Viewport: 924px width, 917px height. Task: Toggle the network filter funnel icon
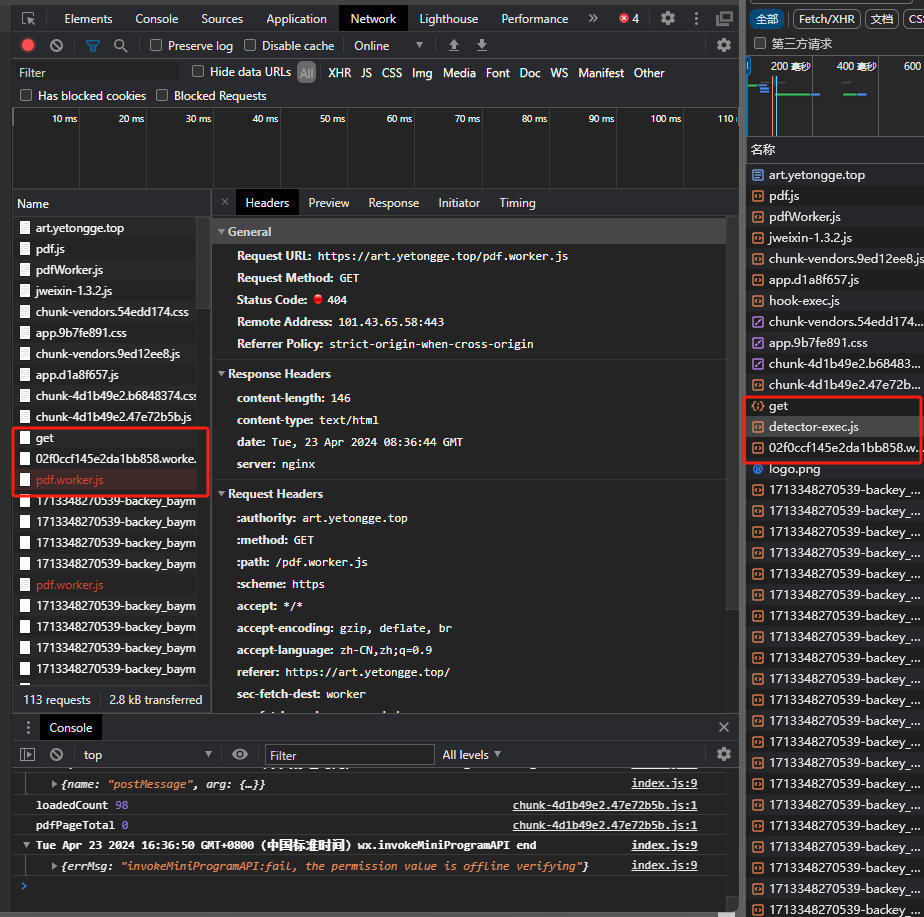93,45
